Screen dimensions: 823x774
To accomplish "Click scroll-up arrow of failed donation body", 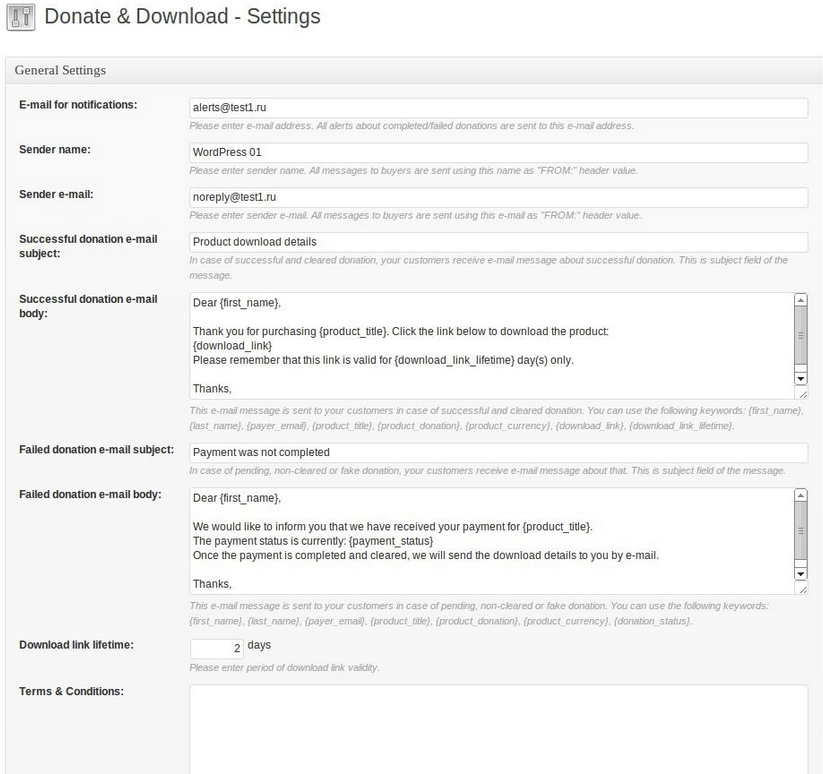I will pos(801,495).
